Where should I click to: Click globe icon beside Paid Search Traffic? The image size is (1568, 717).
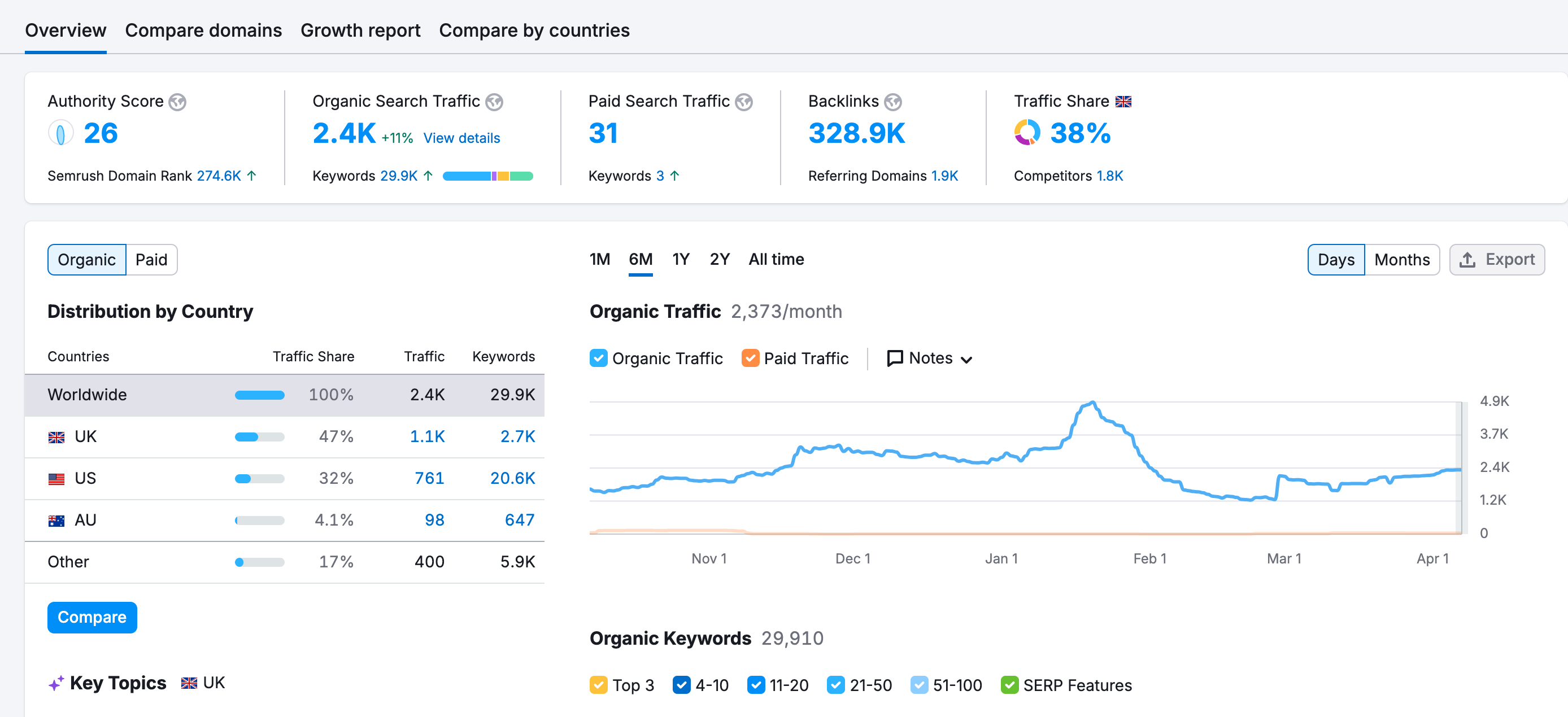click(743, 102)
